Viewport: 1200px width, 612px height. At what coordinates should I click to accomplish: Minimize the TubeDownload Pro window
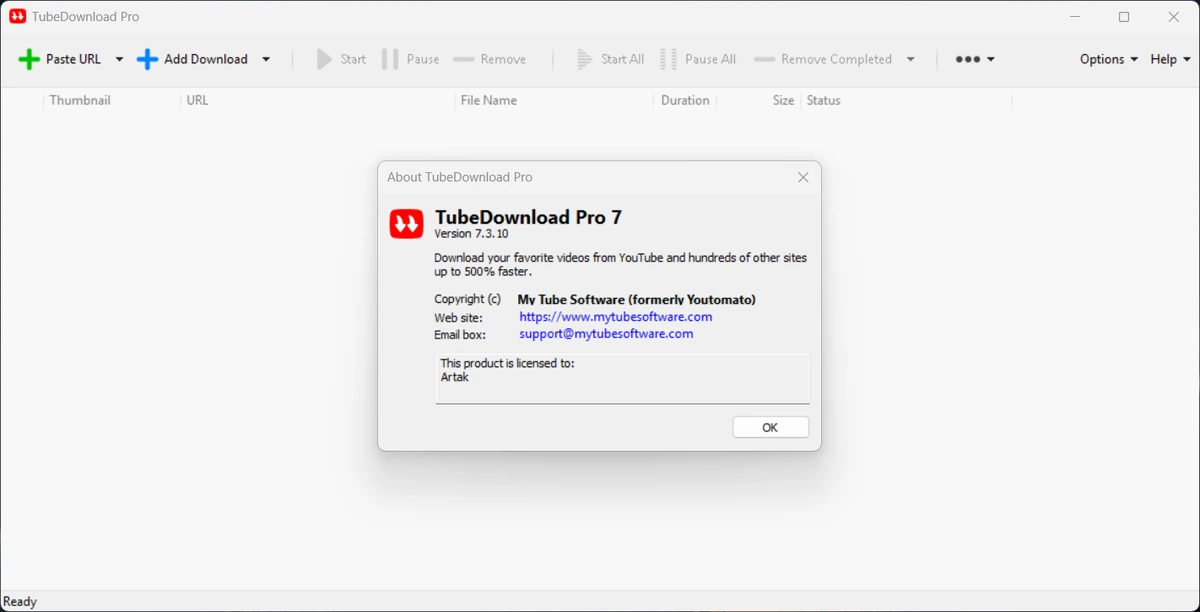coord(1075,17)
